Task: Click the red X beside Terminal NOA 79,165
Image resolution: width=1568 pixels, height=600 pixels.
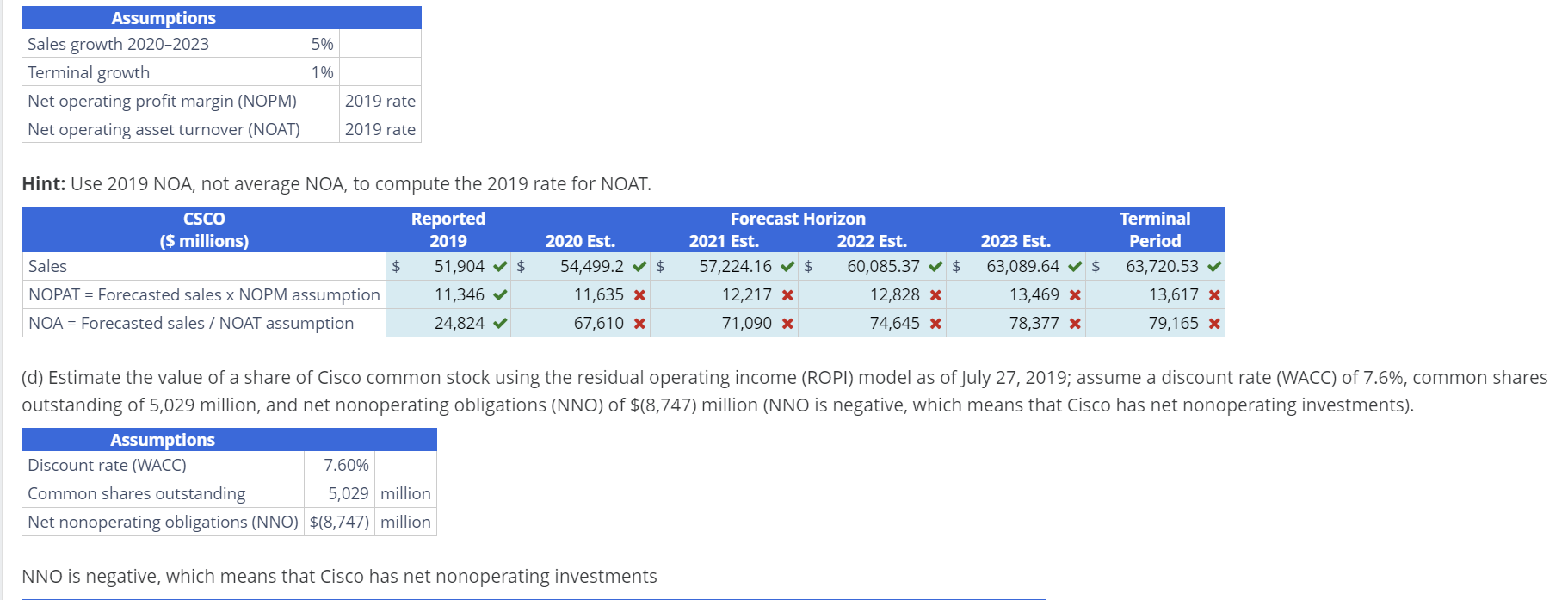Action: pyautogui.click(x=1214, y=324)
